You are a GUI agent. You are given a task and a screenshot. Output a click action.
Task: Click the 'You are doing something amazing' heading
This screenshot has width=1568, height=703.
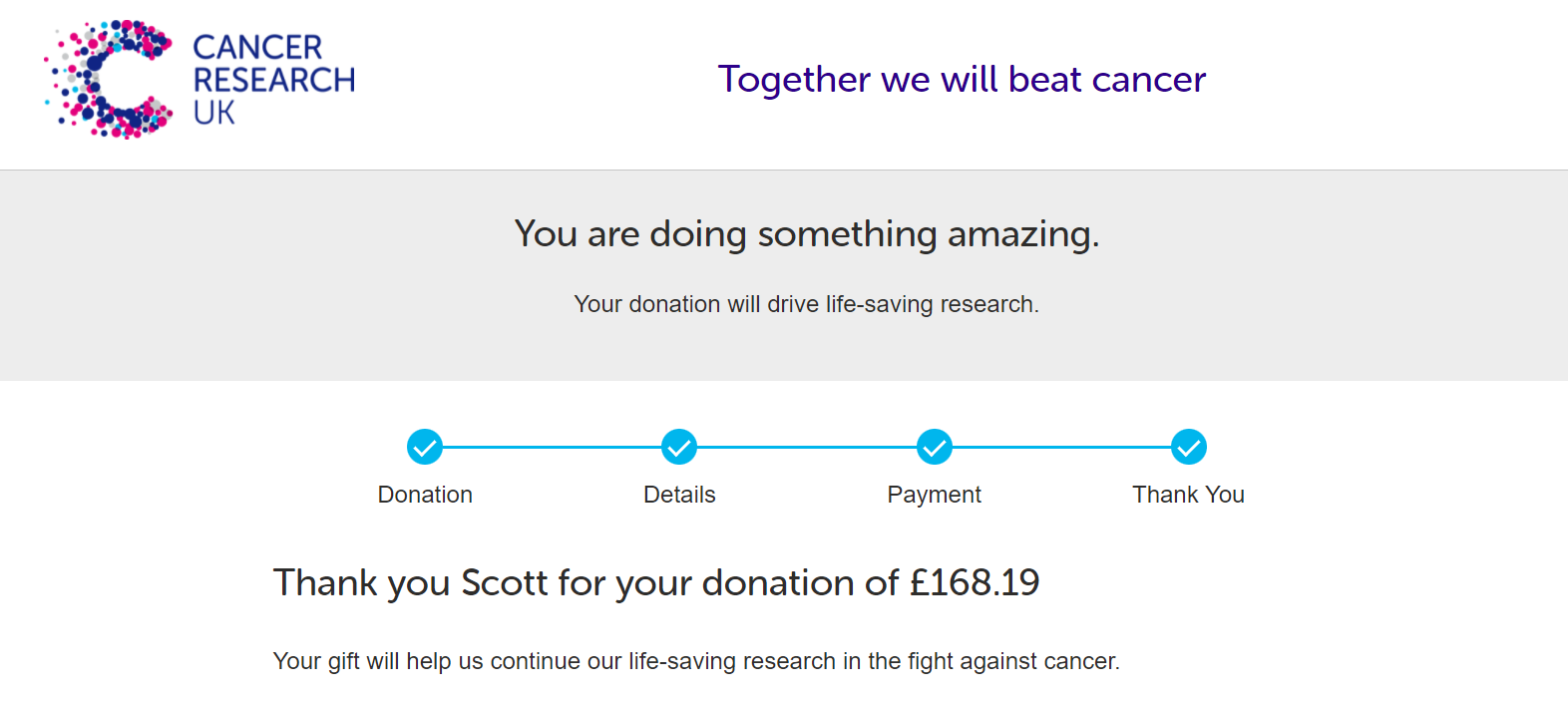pyautogui.click(x=807, y=234)
